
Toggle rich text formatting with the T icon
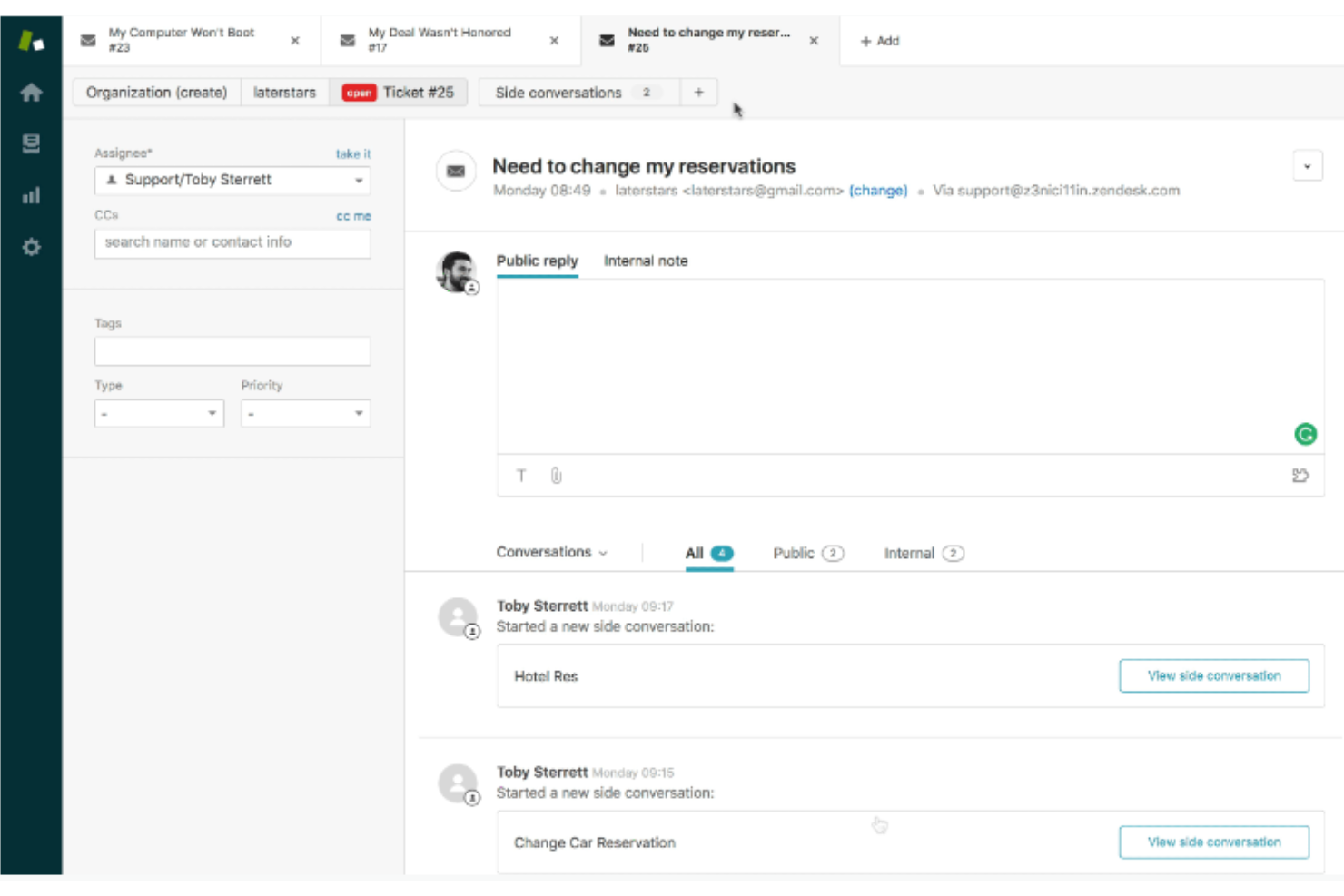coord(521,475)
